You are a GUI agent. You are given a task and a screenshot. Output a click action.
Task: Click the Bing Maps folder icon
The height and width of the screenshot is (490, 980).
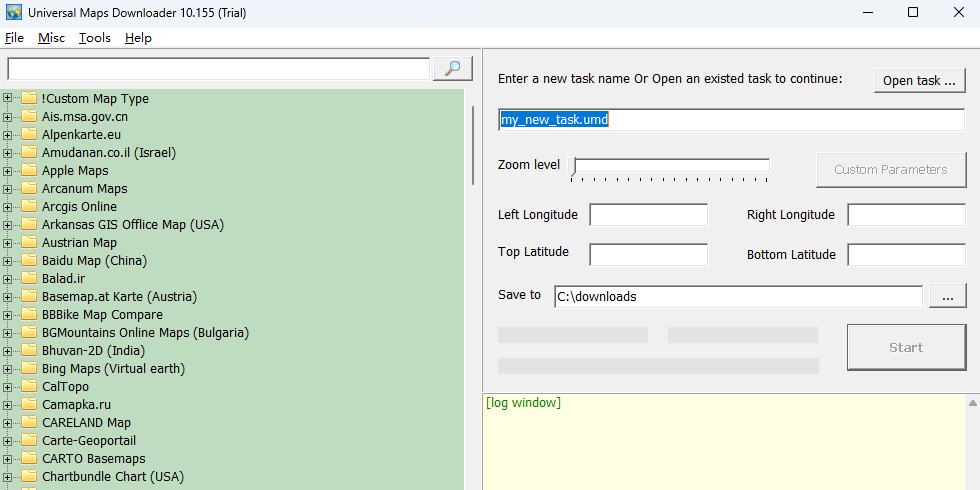[29, 368]
